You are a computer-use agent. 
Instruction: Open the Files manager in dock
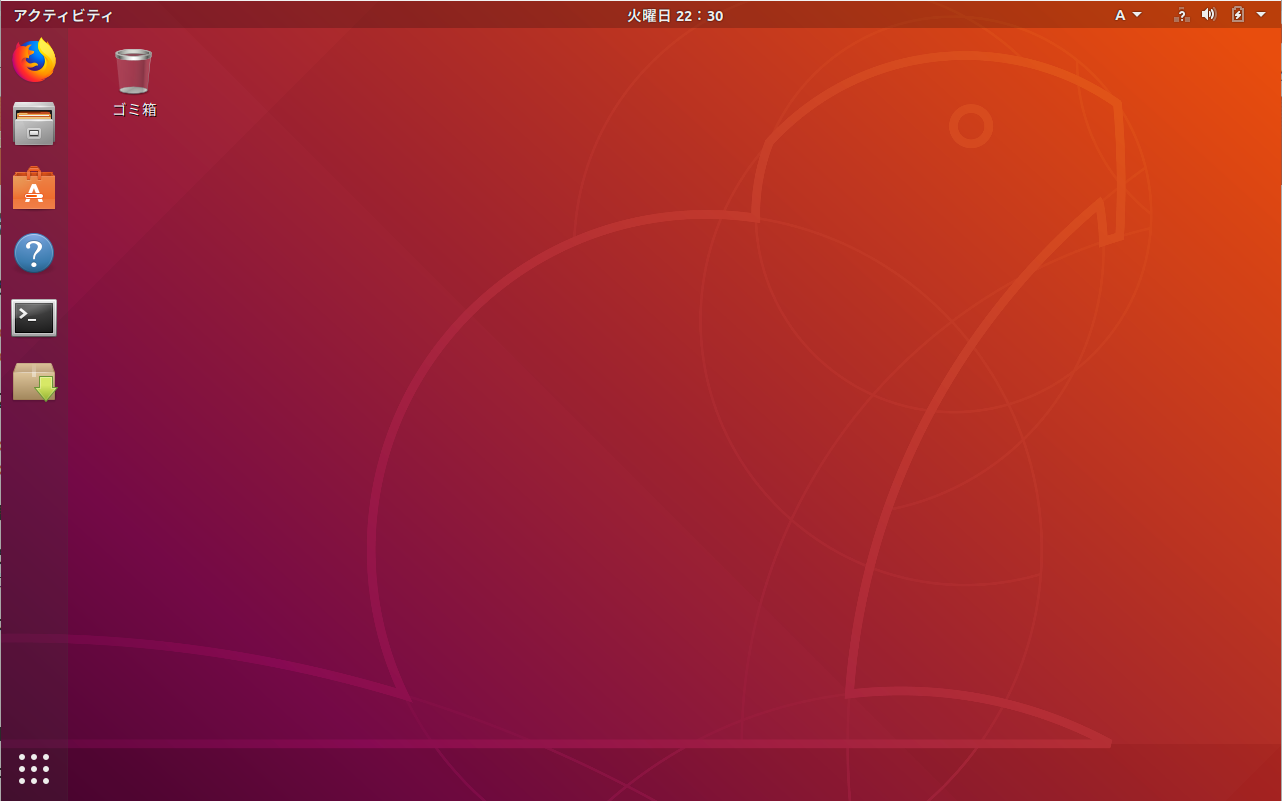[34, 124]
